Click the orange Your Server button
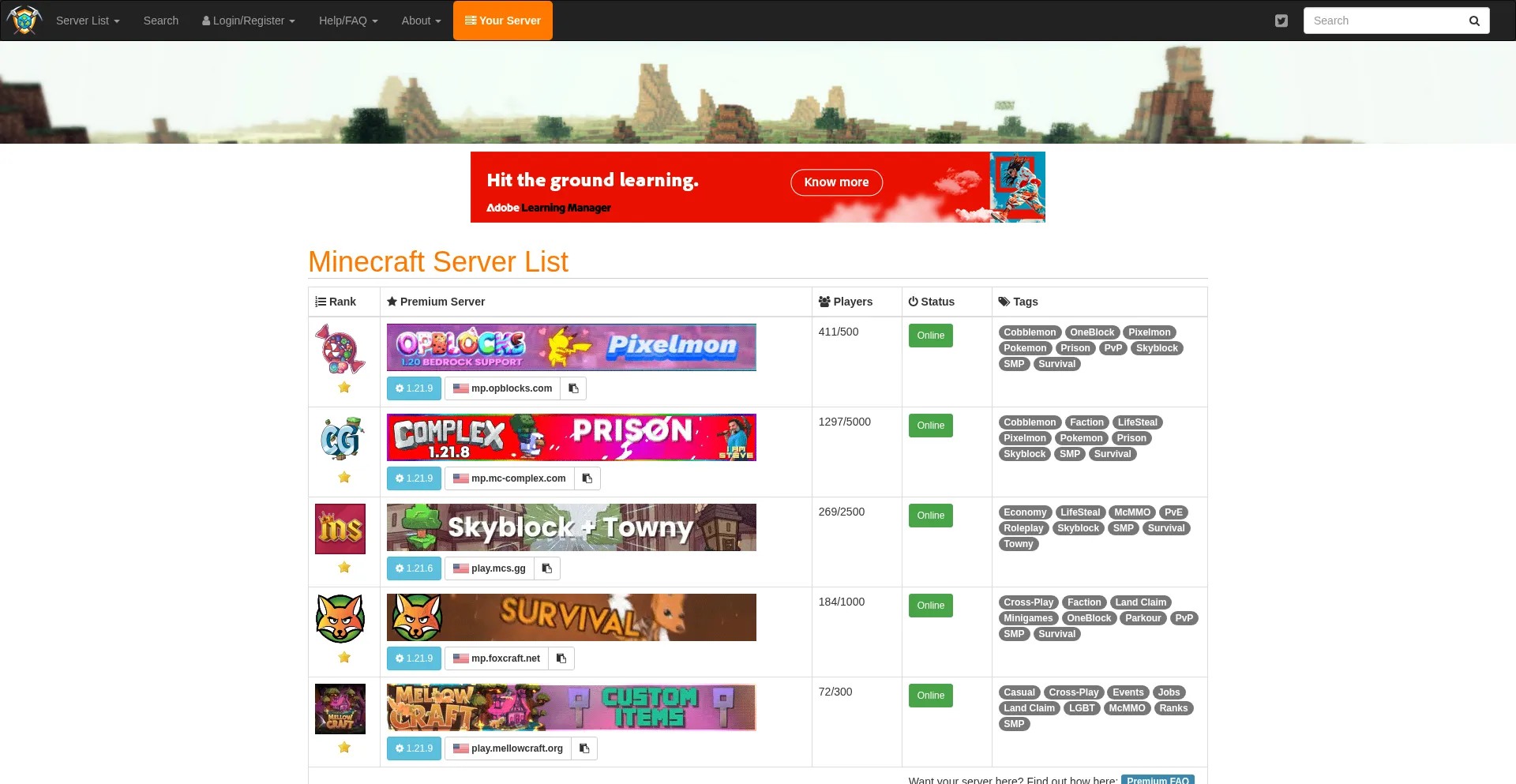This screenshot has height=784, width=1516. (503, 21)
